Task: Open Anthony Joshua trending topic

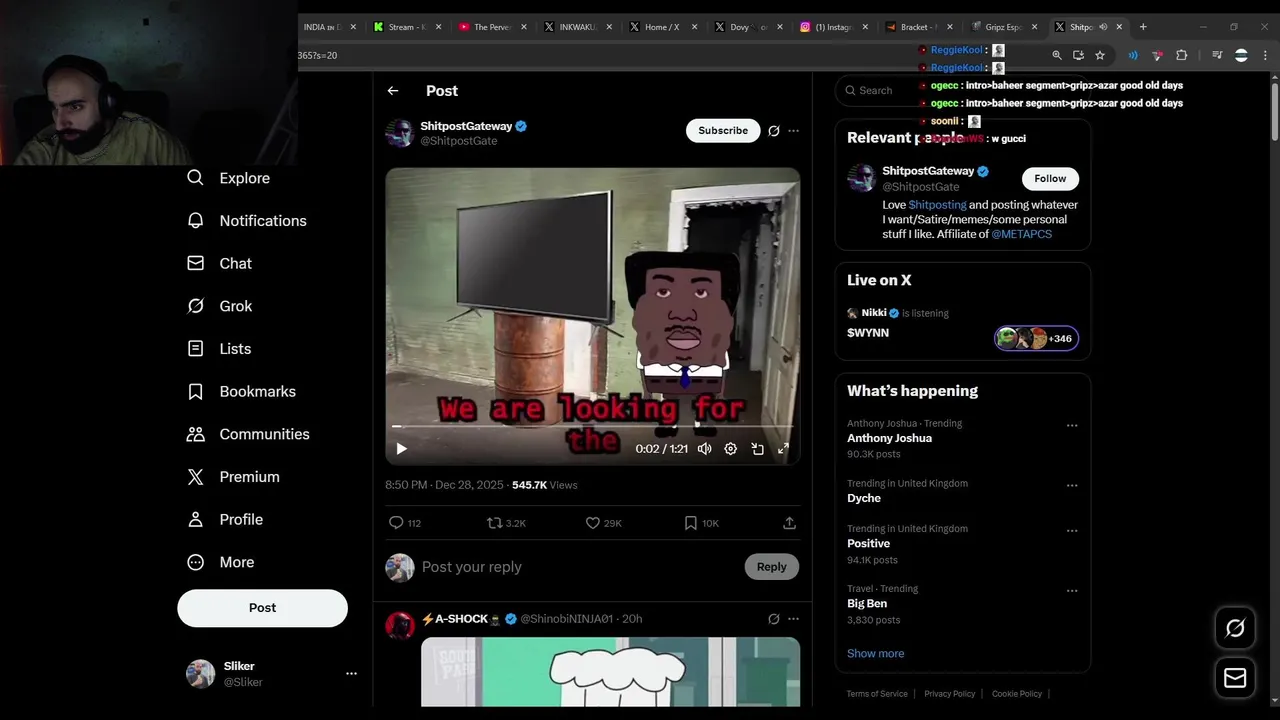Action: click(x=963, y=438)
